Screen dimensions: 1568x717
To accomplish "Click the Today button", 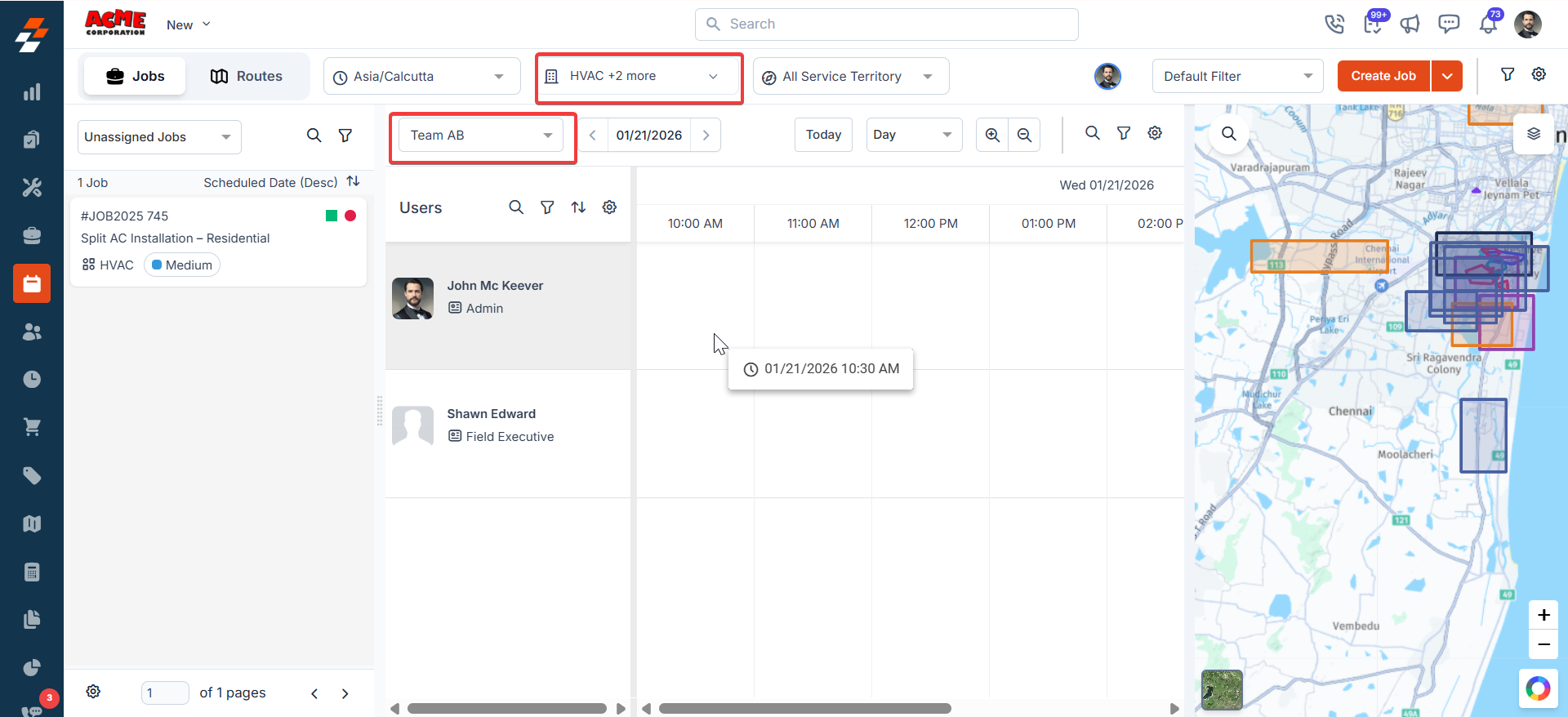I will 823,135.
